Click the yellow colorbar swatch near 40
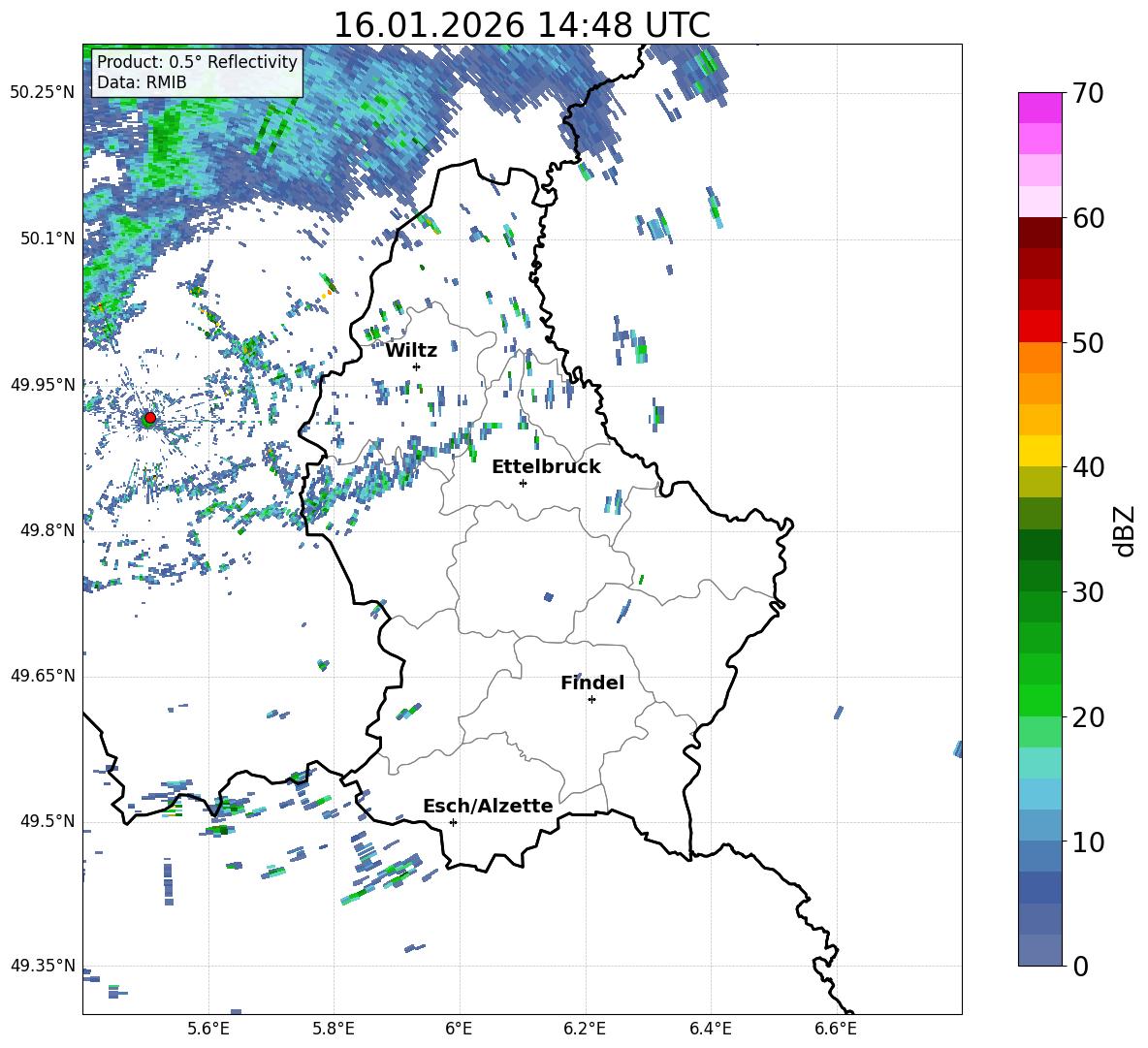 [1039, 451]
